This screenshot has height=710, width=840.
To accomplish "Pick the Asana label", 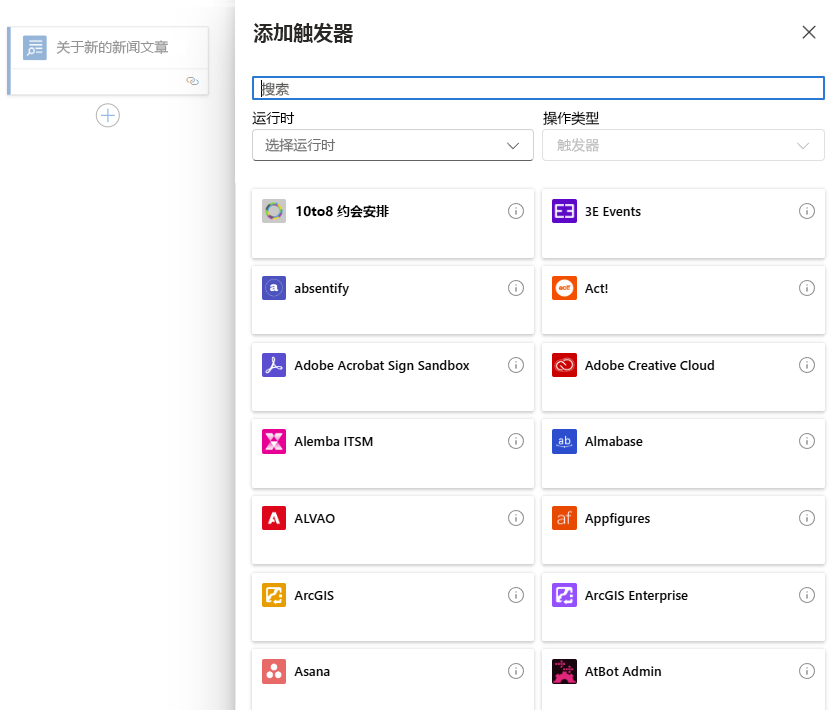I will (312, 672).
